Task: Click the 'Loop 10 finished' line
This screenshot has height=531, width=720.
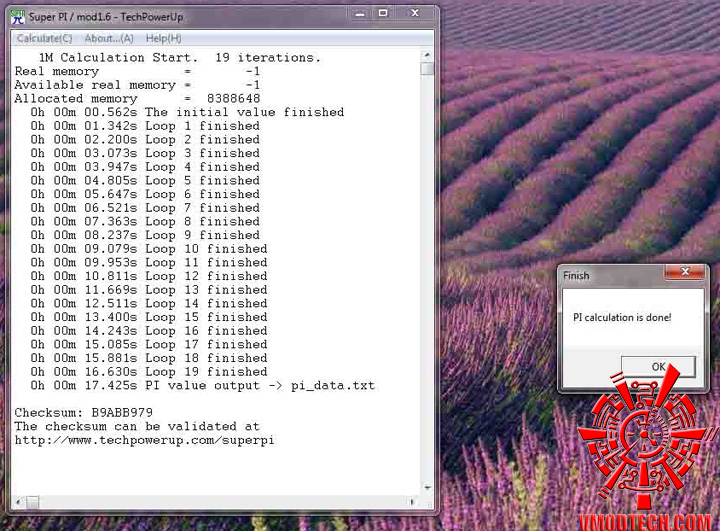Action: click(x=149, y=249)
